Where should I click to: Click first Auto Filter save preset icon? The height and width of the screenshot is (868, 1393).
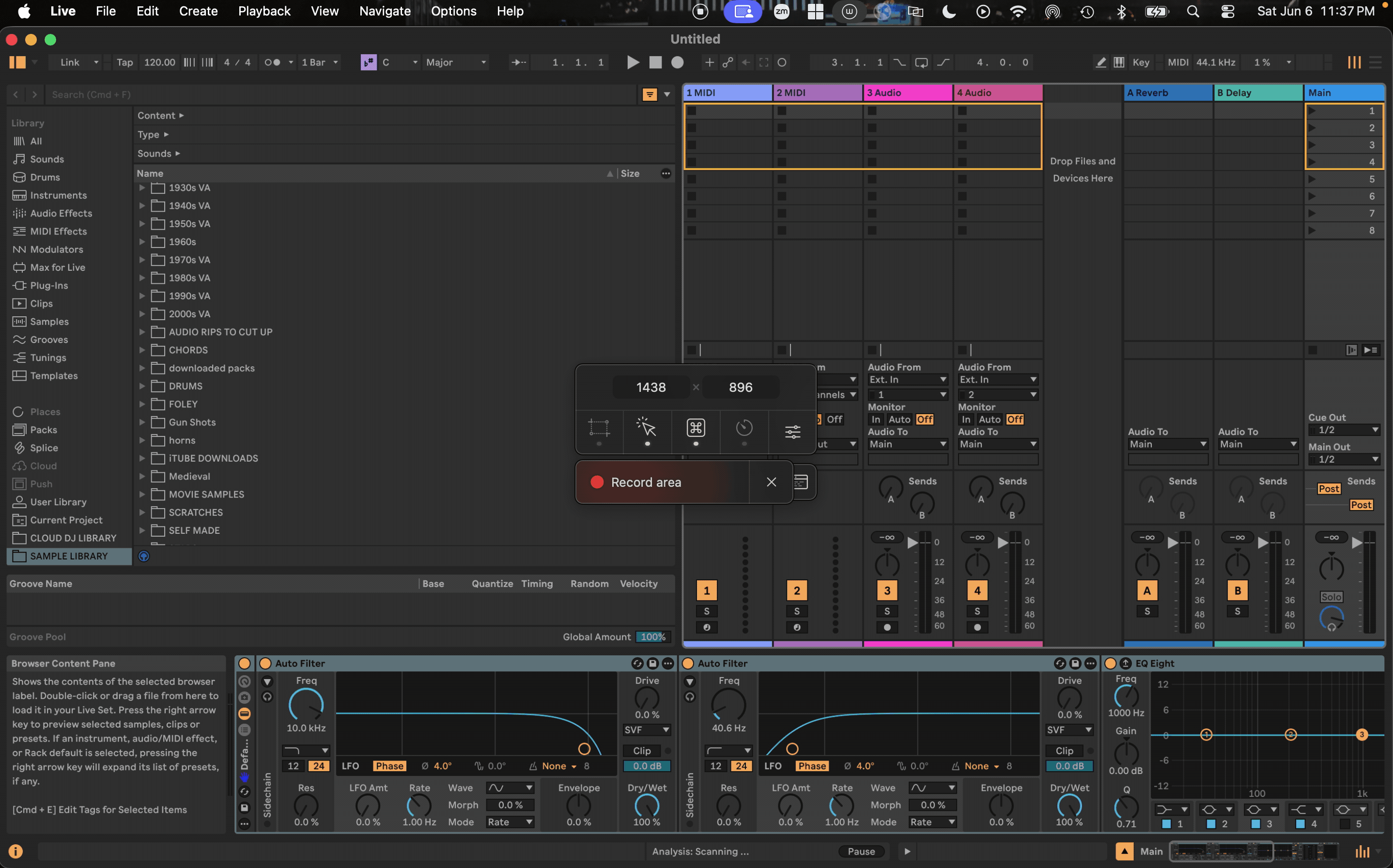point(652,664)
